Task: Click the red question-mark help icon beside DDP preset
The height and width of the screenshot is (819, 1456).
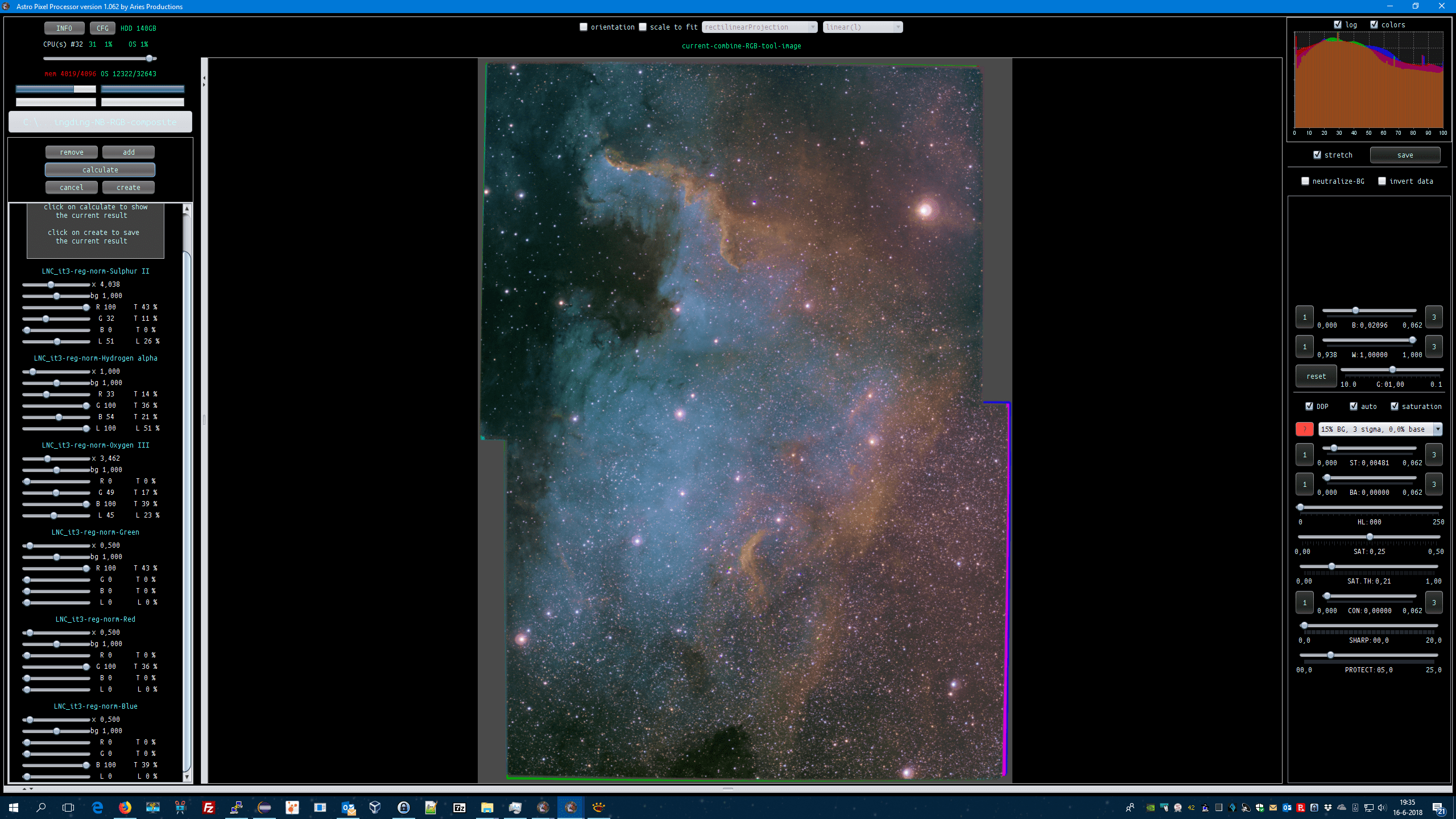Action: click(1304, 429)
